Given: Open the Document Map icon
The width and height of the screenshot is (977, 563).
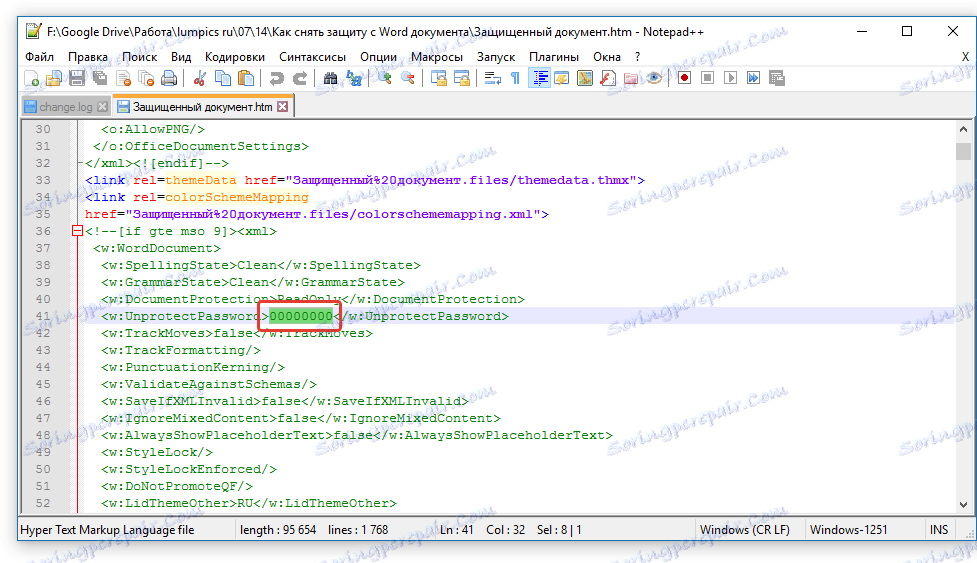Looking at the screenshot, I should click(x=584, y=78).
